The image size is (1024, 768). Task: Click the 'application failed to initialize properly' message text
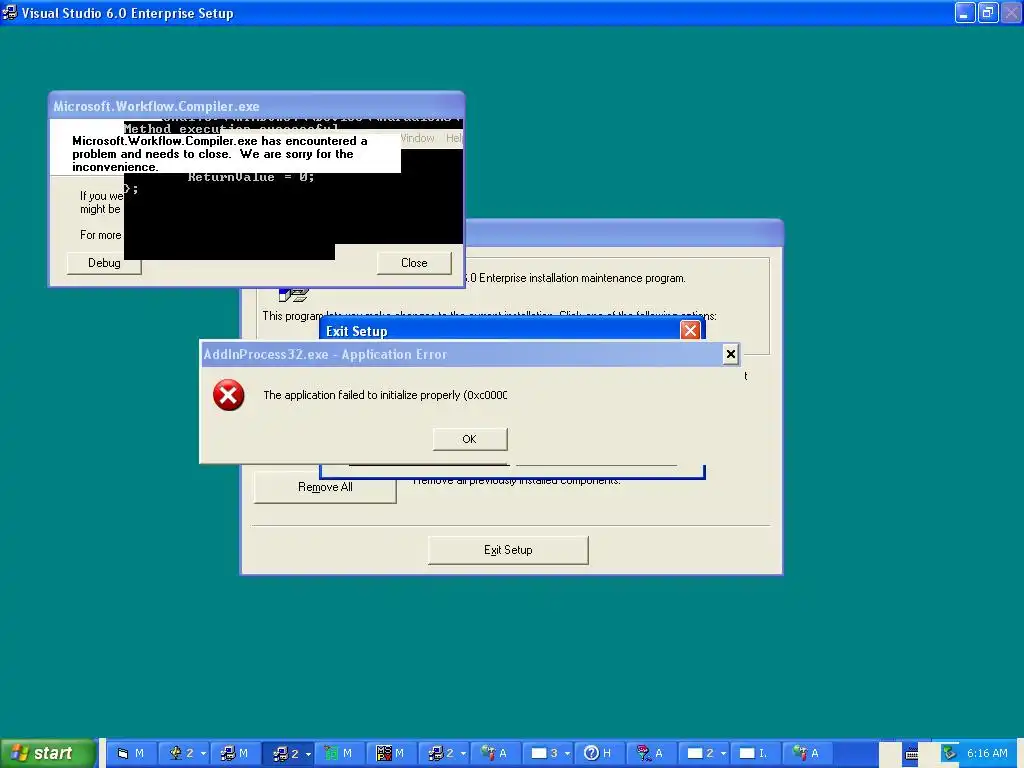click(385, 395)
